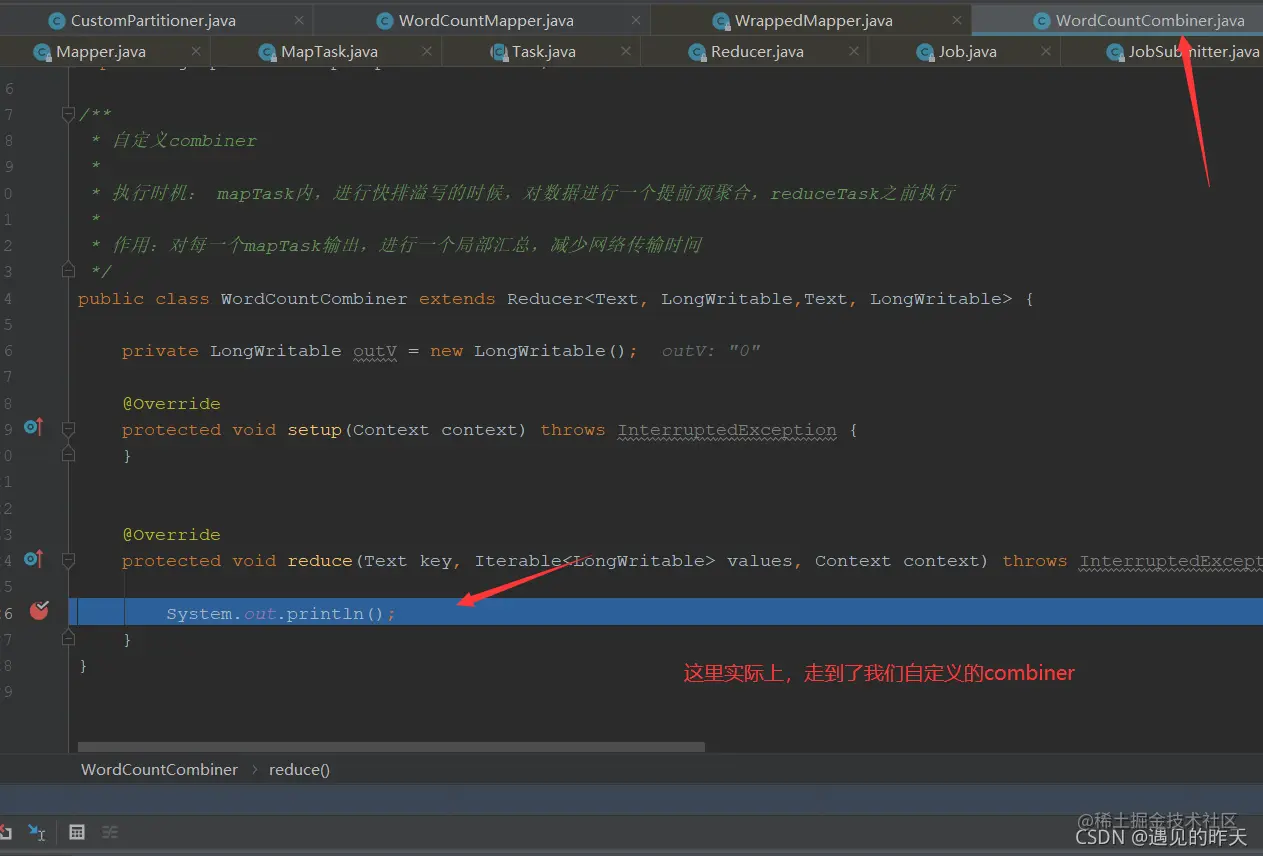Collapse the setup method body fold marker
This screenshot has height=856, width=1263.
(x=68, y=429)
